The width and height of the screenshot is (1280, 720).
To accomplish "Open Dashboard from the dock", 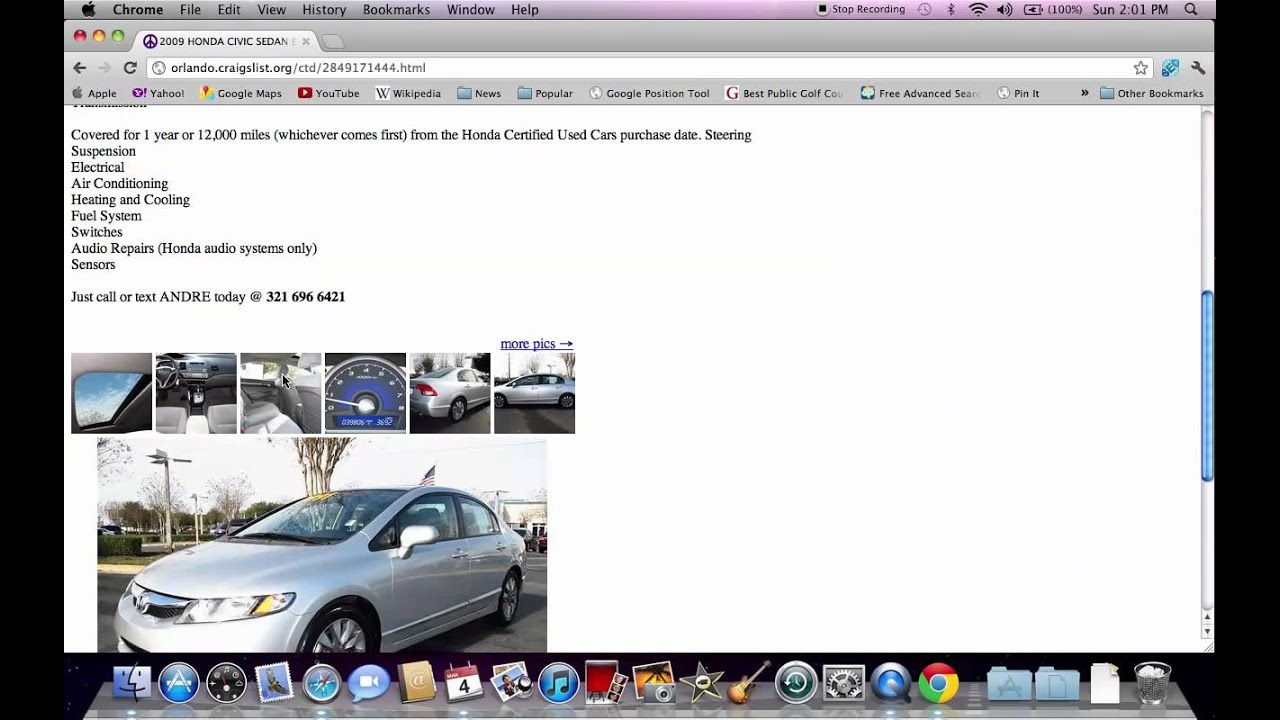I will coord(226,683).
